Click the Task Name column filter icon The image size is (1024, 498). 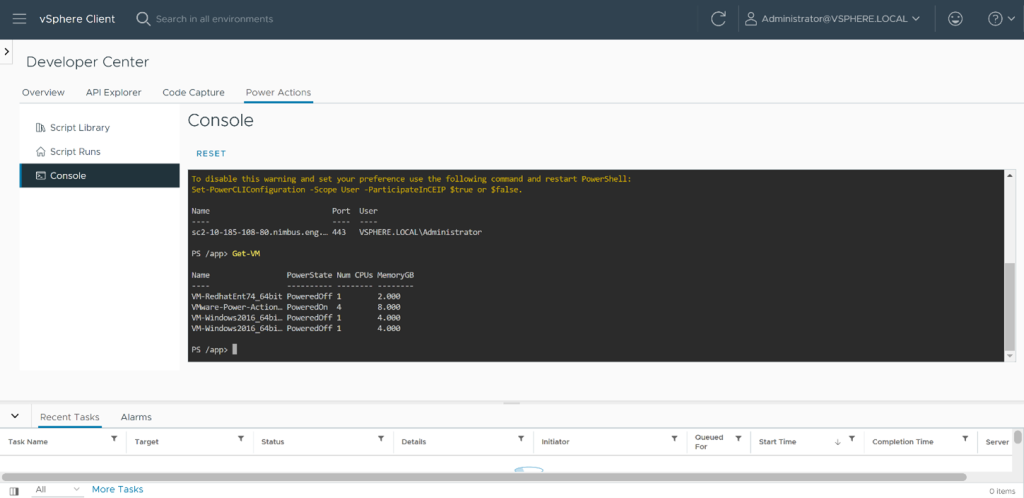(x=113, y=440)
